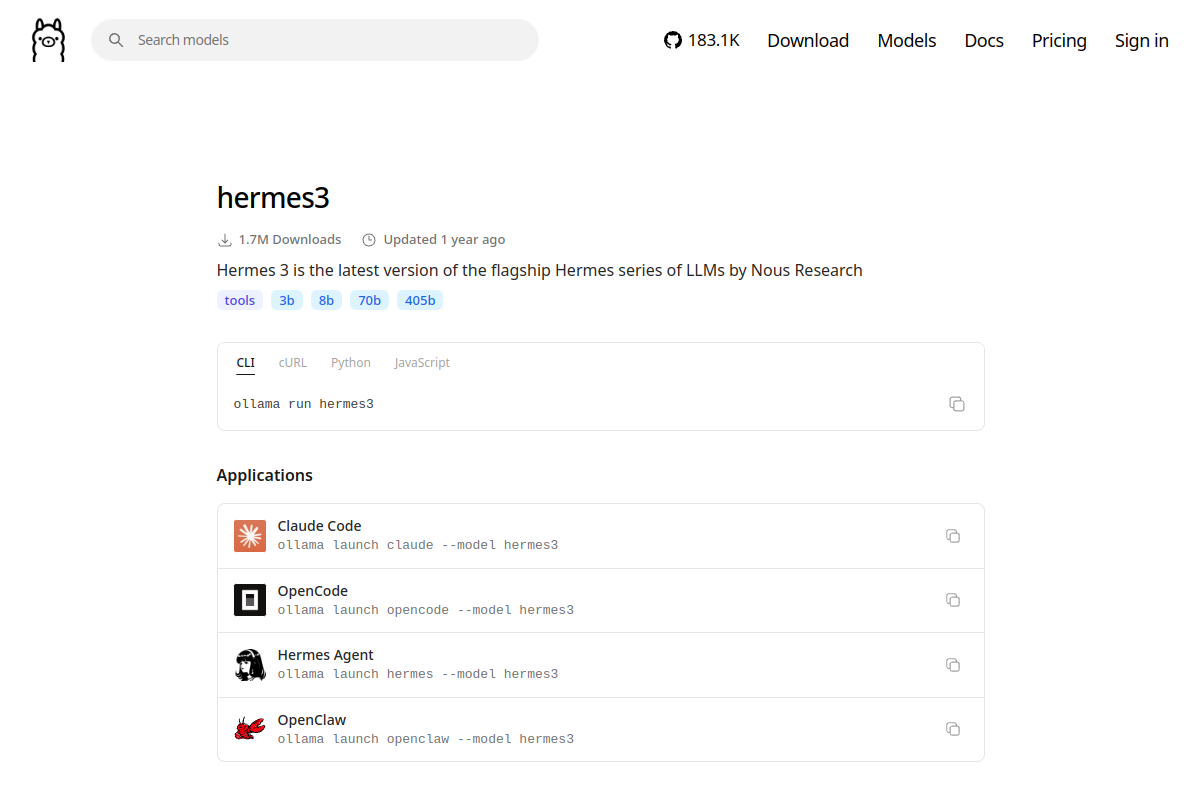Click the downloads arrow icon
Screen dimensions: 1200x800
(225, 240)
